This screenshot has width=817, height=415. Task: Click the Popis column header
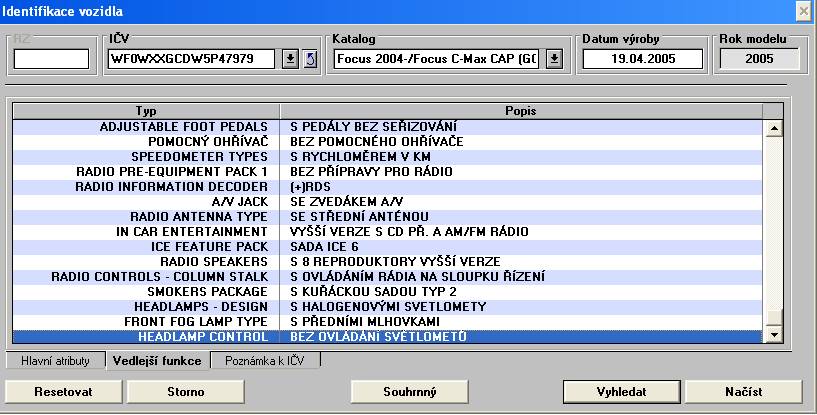click(520, 110)
